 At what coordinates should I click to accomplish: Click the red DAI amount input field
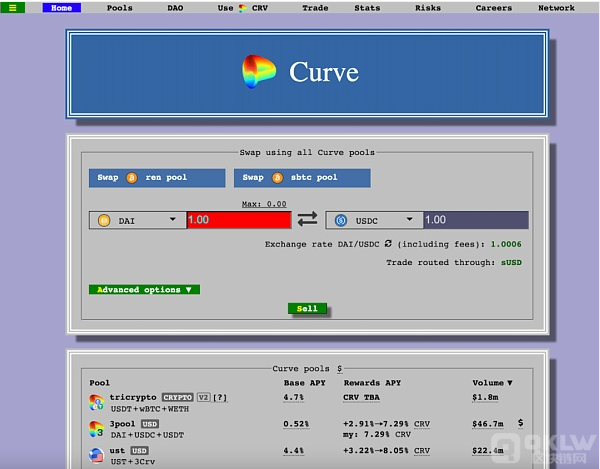click(239, 220)
